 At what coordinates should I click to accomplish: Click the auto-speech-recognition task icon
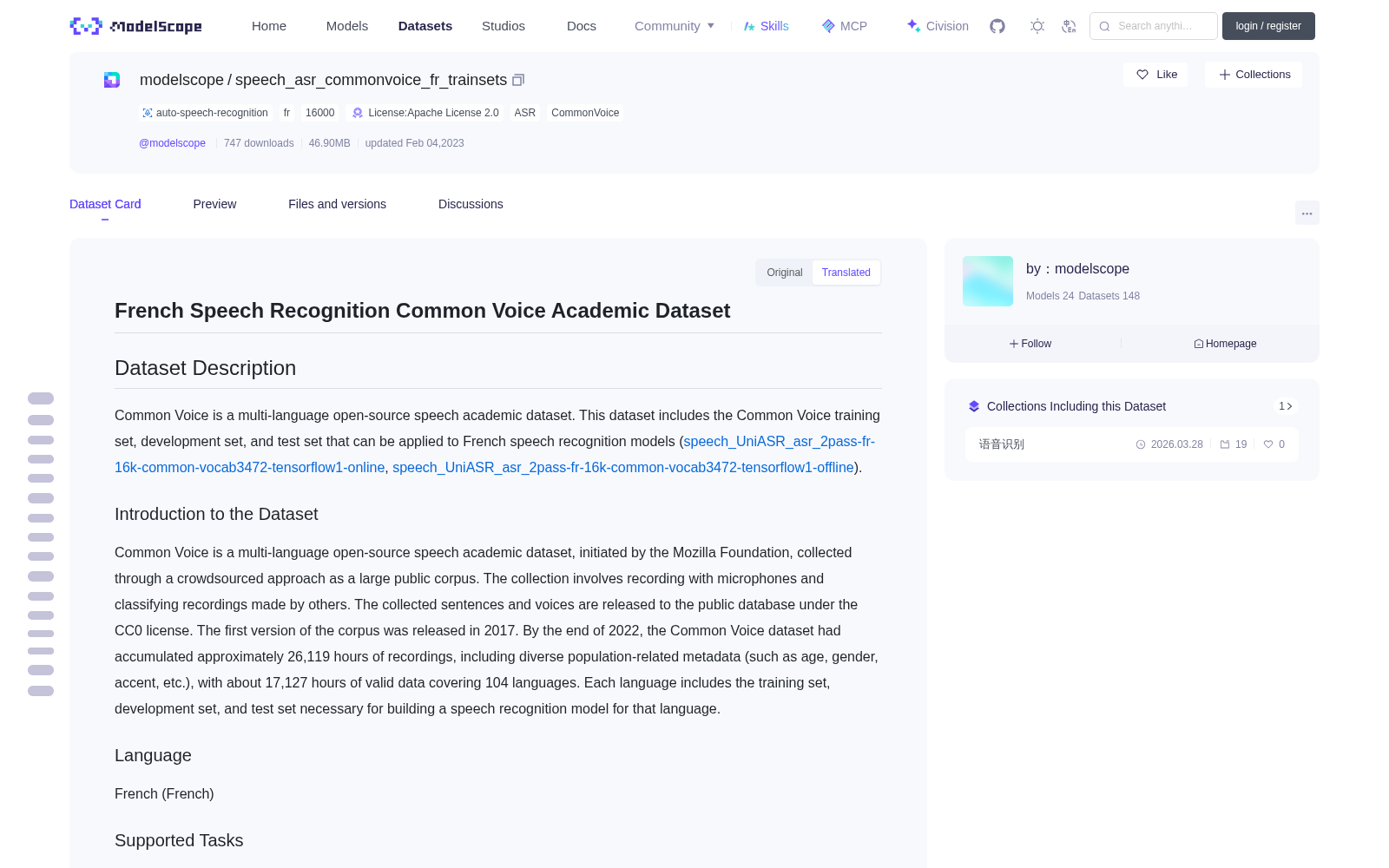(x=148, y=113)
